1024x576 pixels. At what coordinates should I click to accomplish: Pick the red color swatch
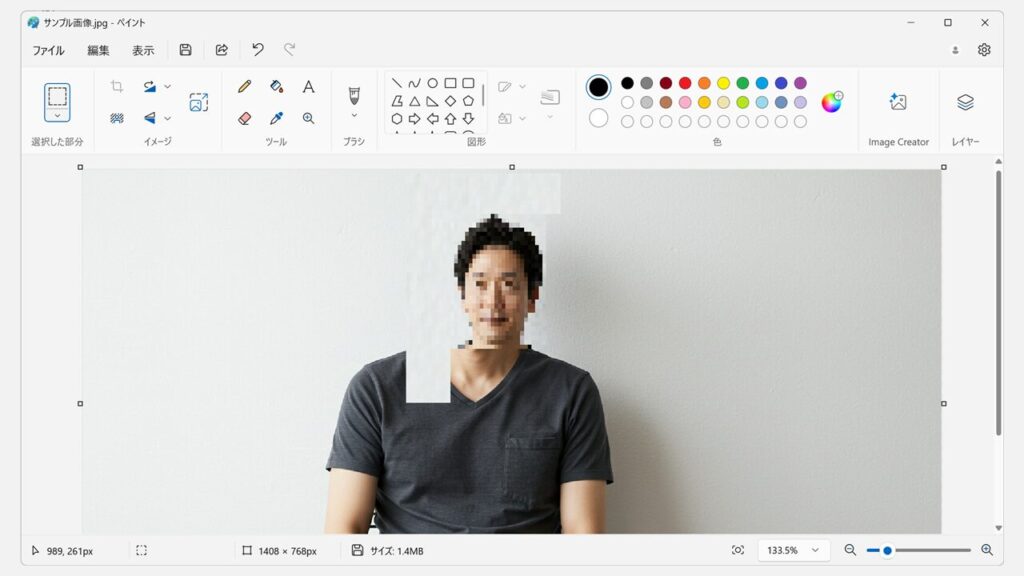tap(685, 83)
